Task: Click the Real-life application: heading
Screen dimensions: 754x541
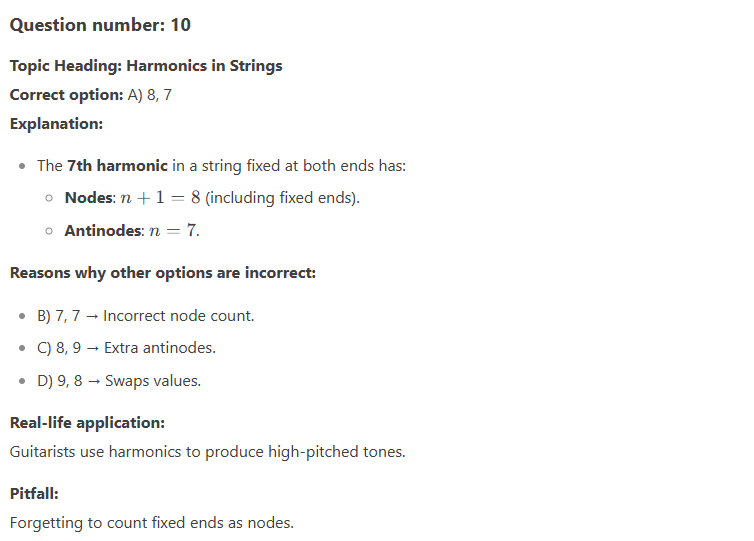Action: coord(87,423)
